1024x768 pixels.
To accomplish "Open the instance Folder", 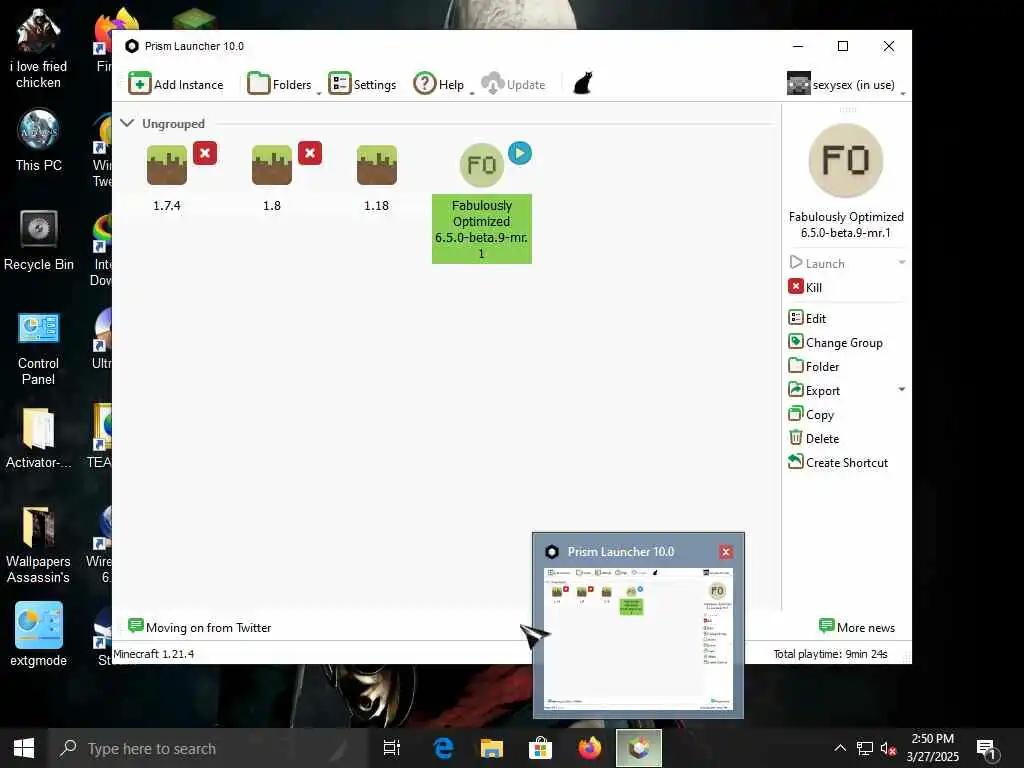I will (814, 366).
